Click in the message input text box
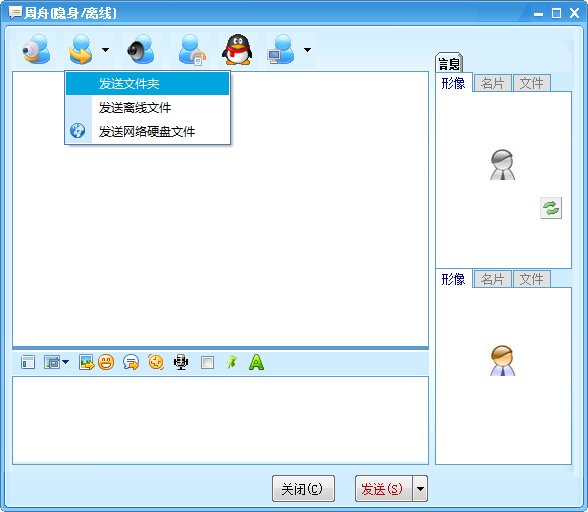 click(220, 420)
